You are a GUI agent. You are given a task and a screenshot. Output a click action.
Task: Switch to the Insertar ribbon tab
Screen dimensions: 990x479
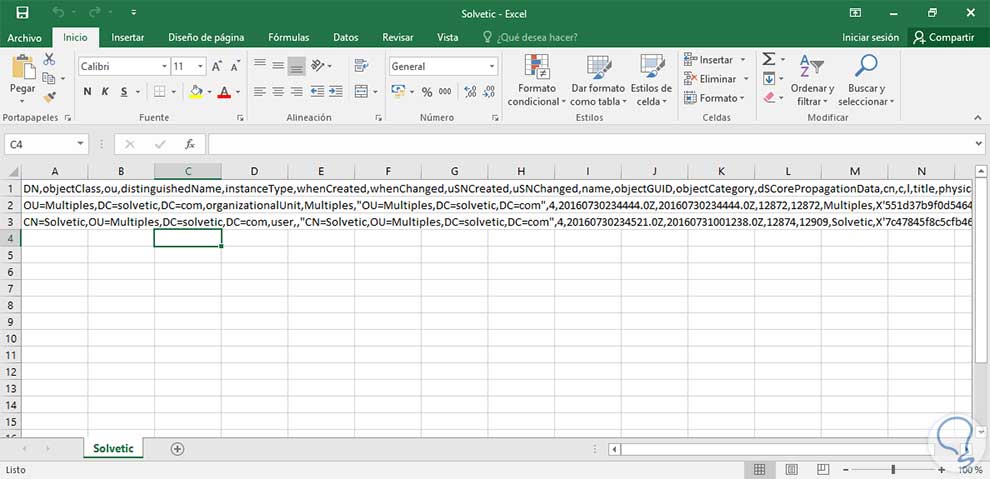(128, 38)
